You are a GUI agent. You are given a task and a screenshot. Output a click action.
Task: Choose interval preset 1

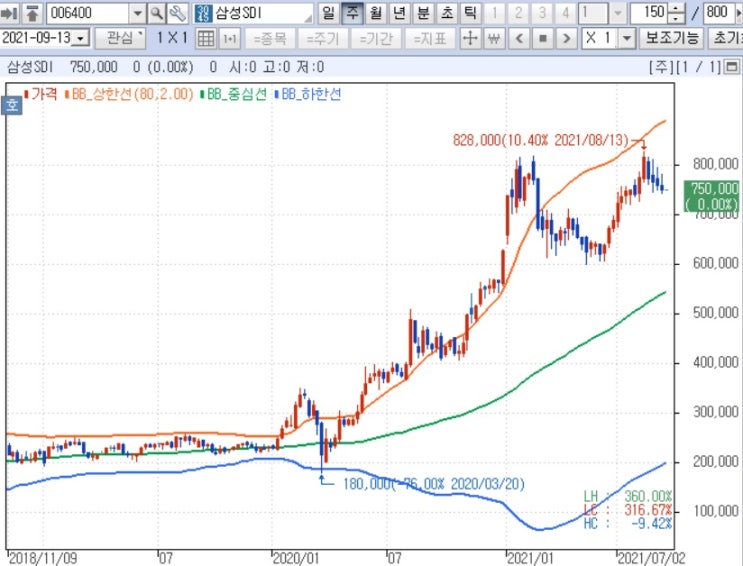tap(495, 13)
